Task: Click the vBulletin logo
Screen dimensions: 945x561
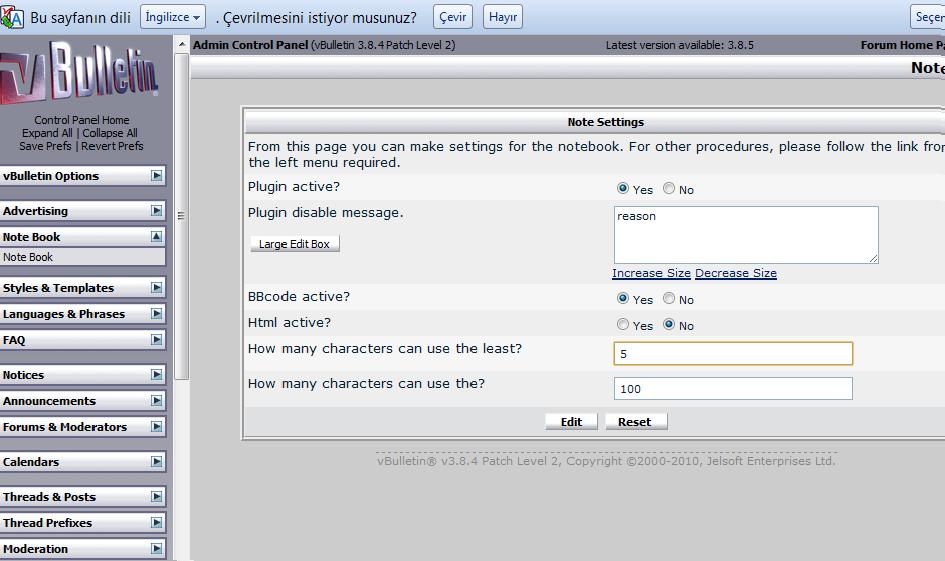Action: click(x=80, y=77)
